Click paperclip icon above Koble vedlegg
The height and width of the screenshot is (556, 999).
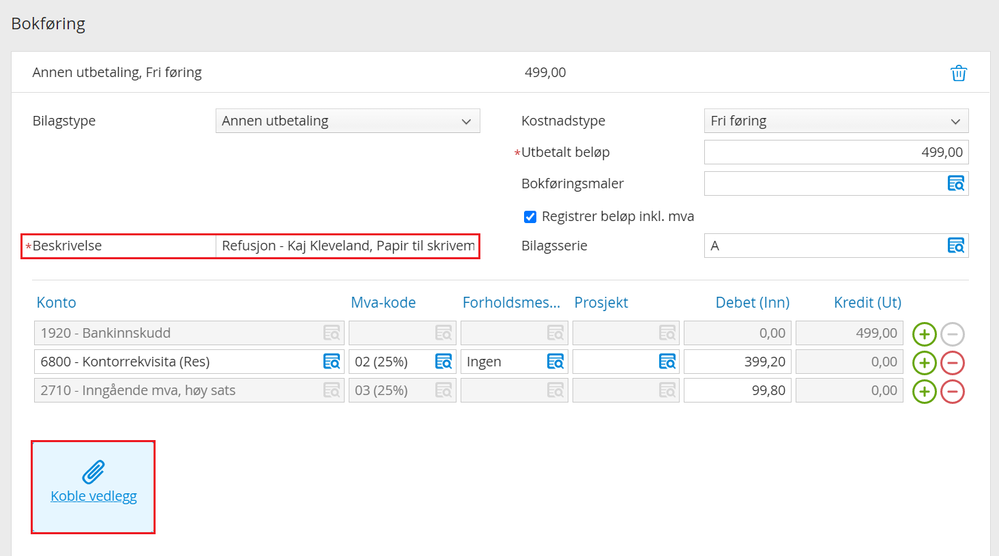(x=93, y=472)
